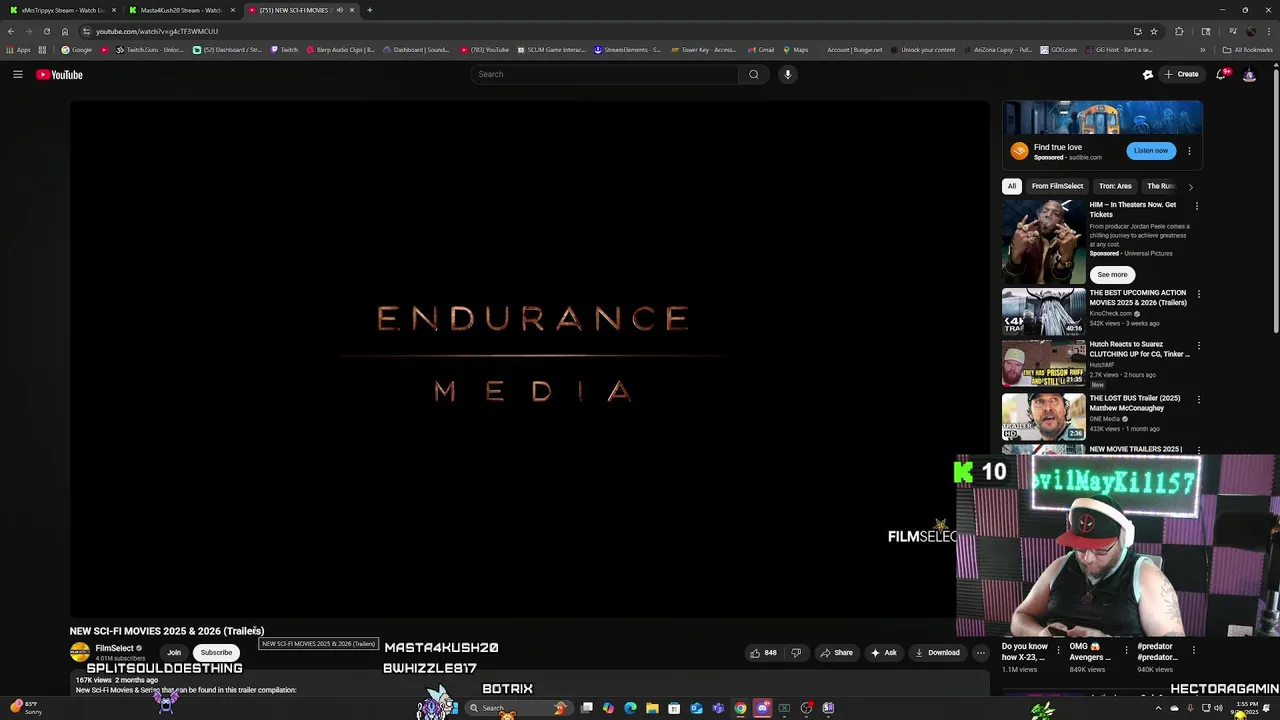Screen dimensions: 1280x720
Task: Click the browser address bar URL
Action: [x=157, y=31]
